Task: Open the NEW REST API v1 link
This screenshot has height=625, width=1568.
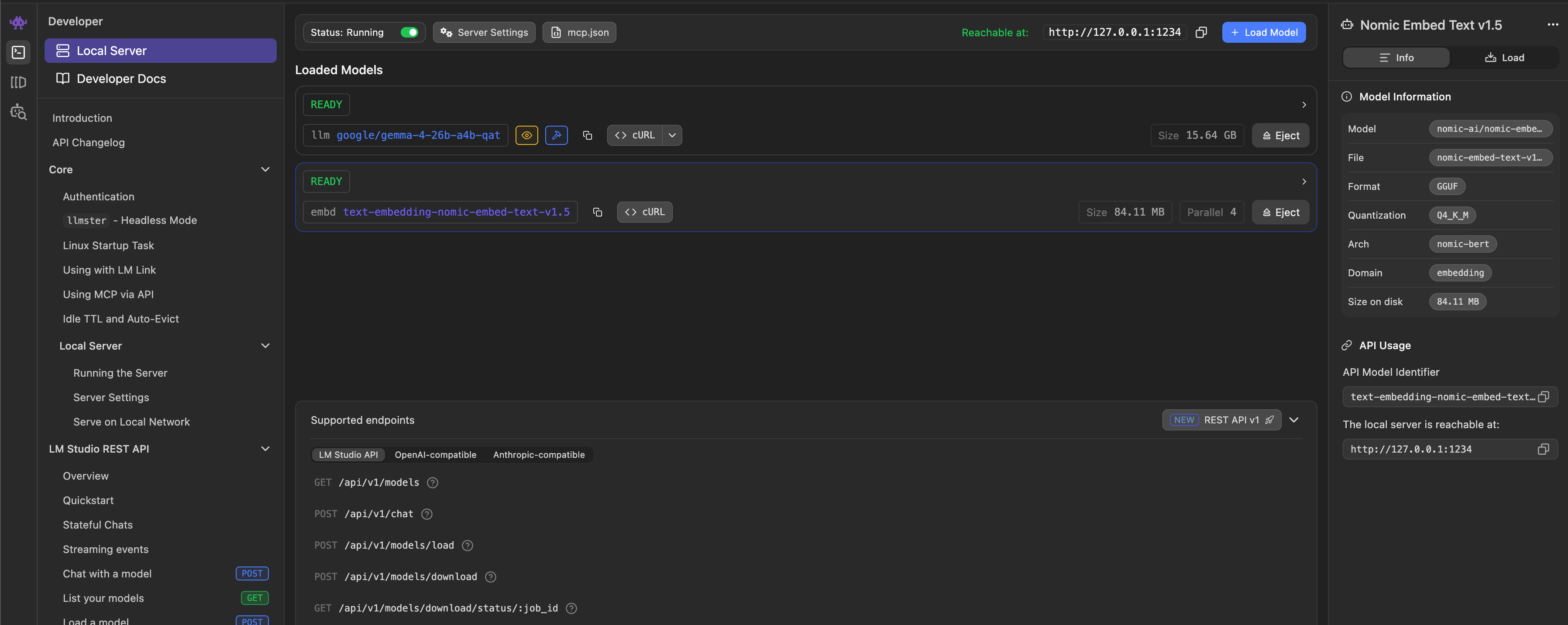Action: click(x=1221, y=420)
